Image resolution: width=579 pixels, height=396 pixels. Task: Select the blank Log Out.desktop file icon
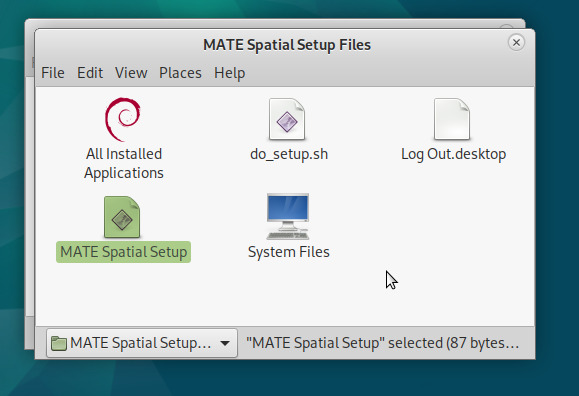452,119
